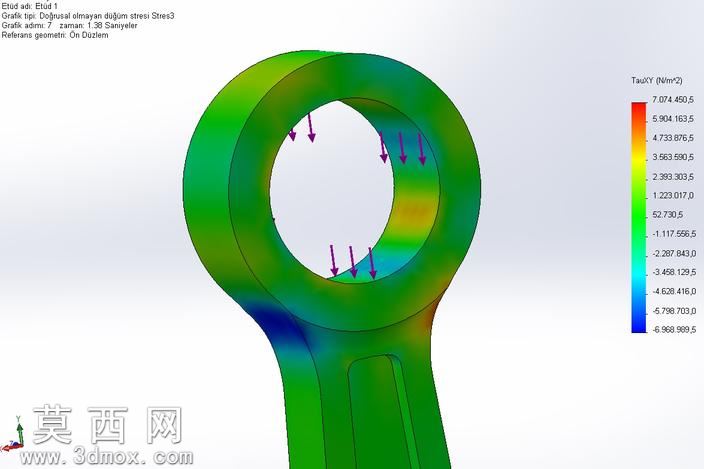Click legend value 2.393.303,5
The width and height of the screenshot is (704, 469).
(673, 176)
